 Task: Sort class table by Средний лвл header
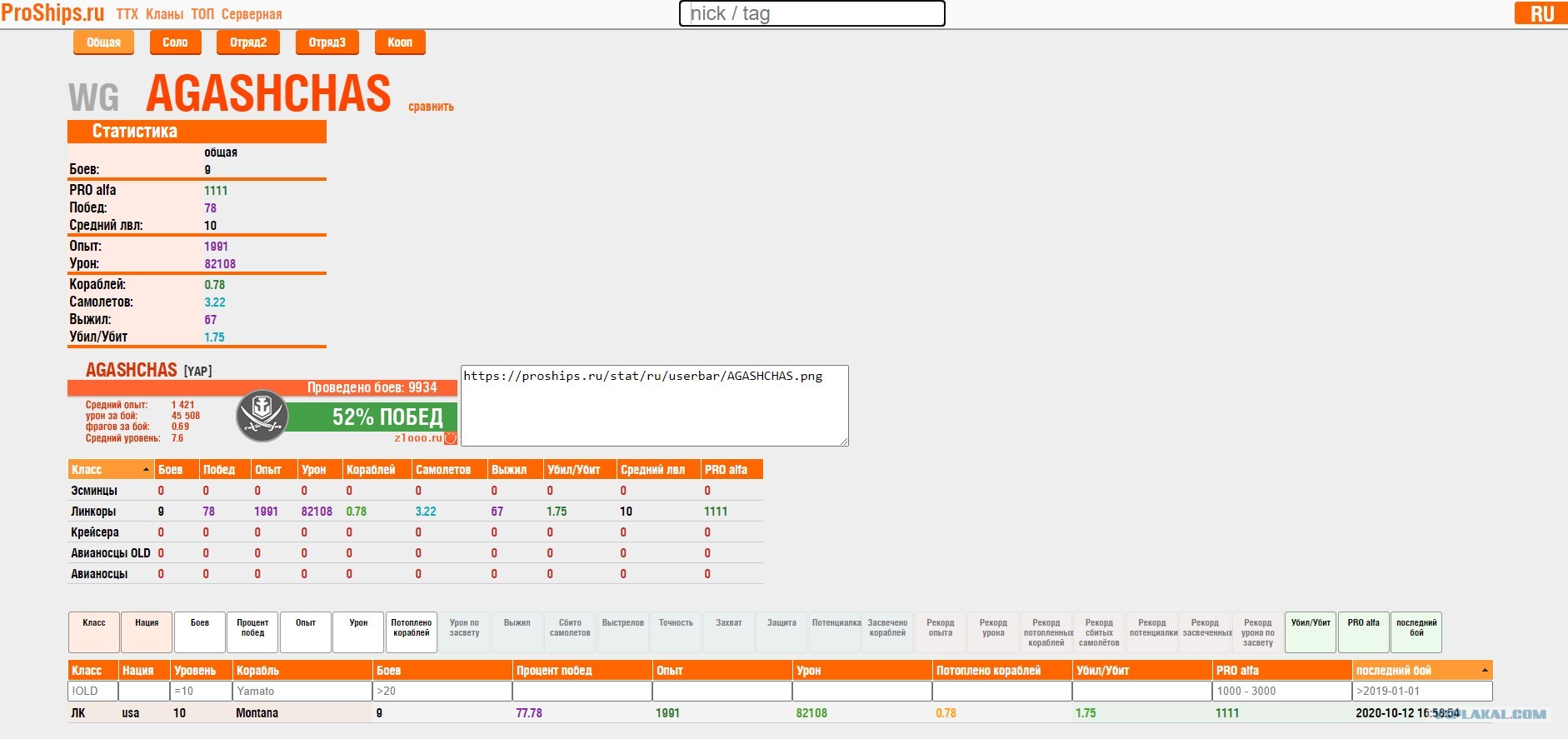coord(658,470)
